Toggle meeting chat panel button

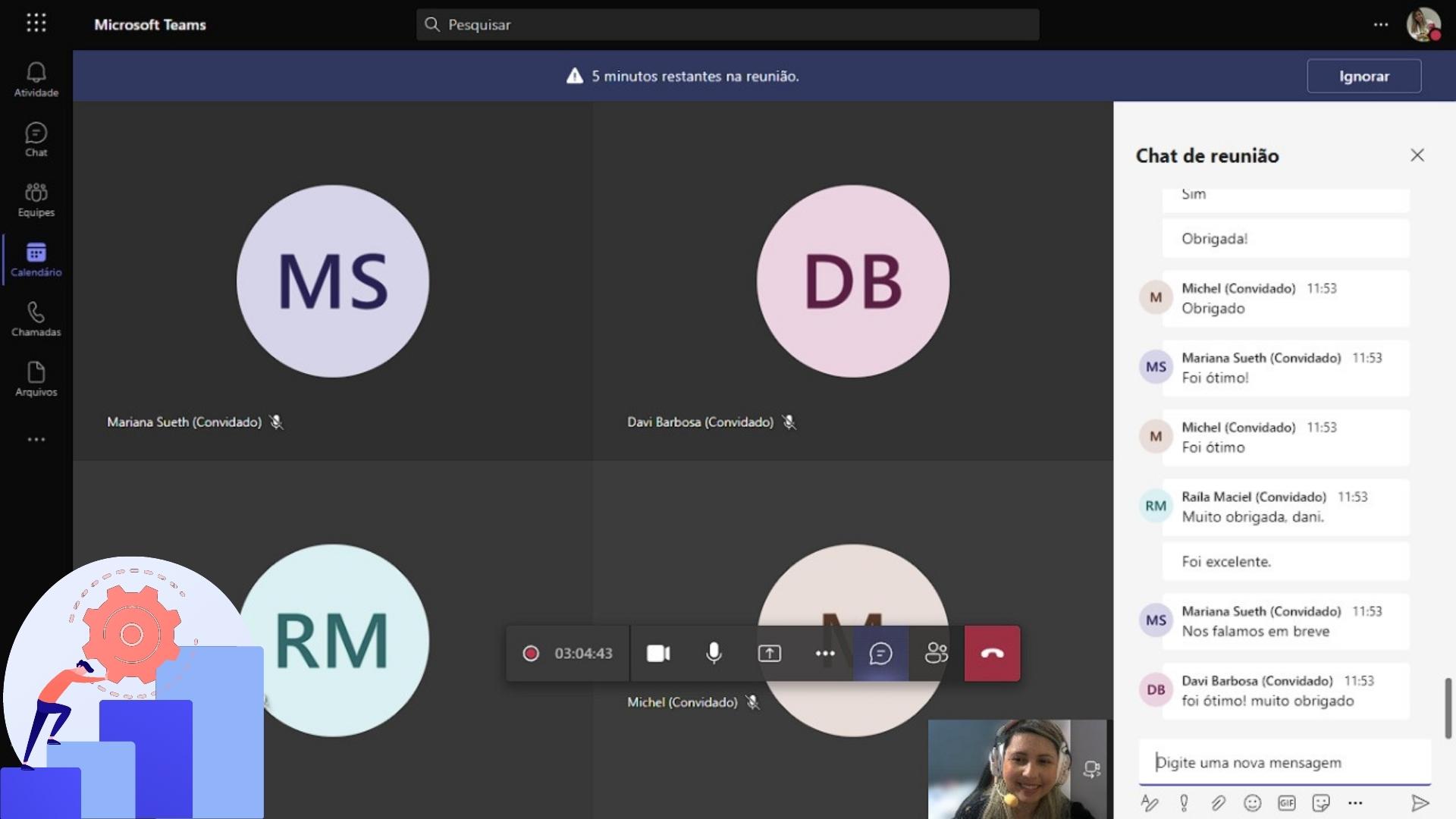(880, 653)
